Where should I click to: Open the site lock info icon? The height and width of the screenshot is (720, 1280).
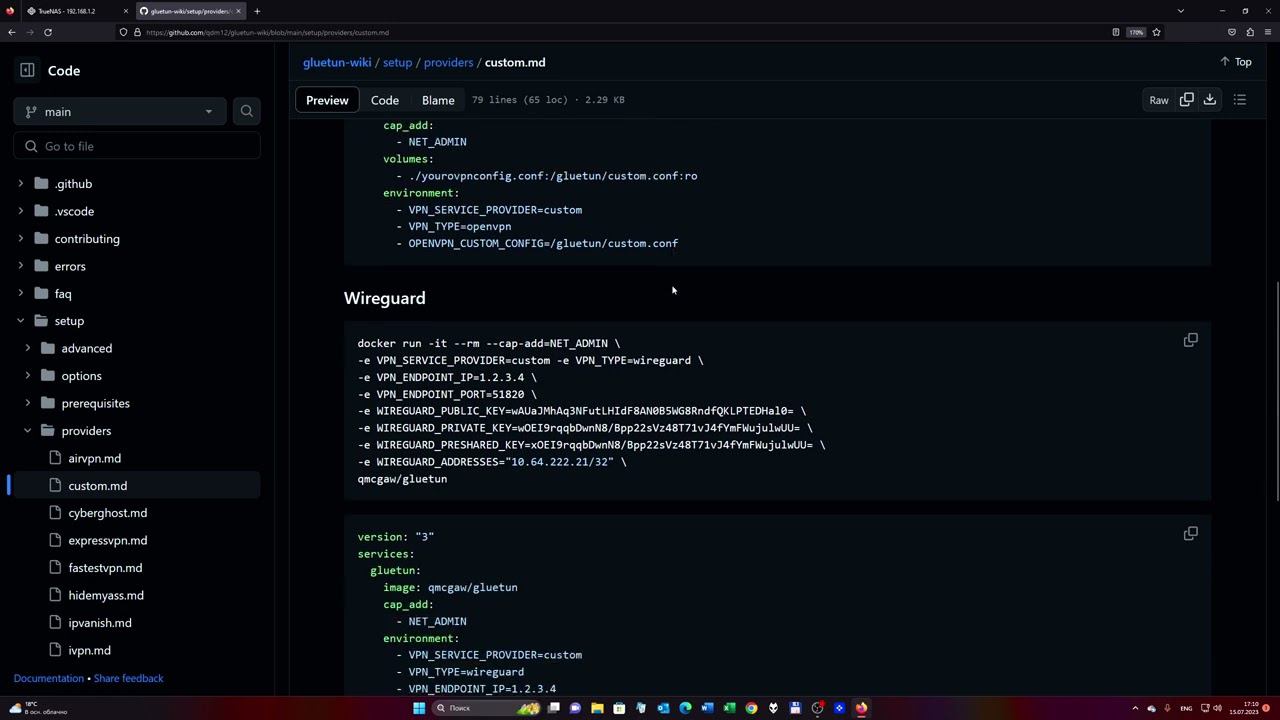(x=137, y=32)
